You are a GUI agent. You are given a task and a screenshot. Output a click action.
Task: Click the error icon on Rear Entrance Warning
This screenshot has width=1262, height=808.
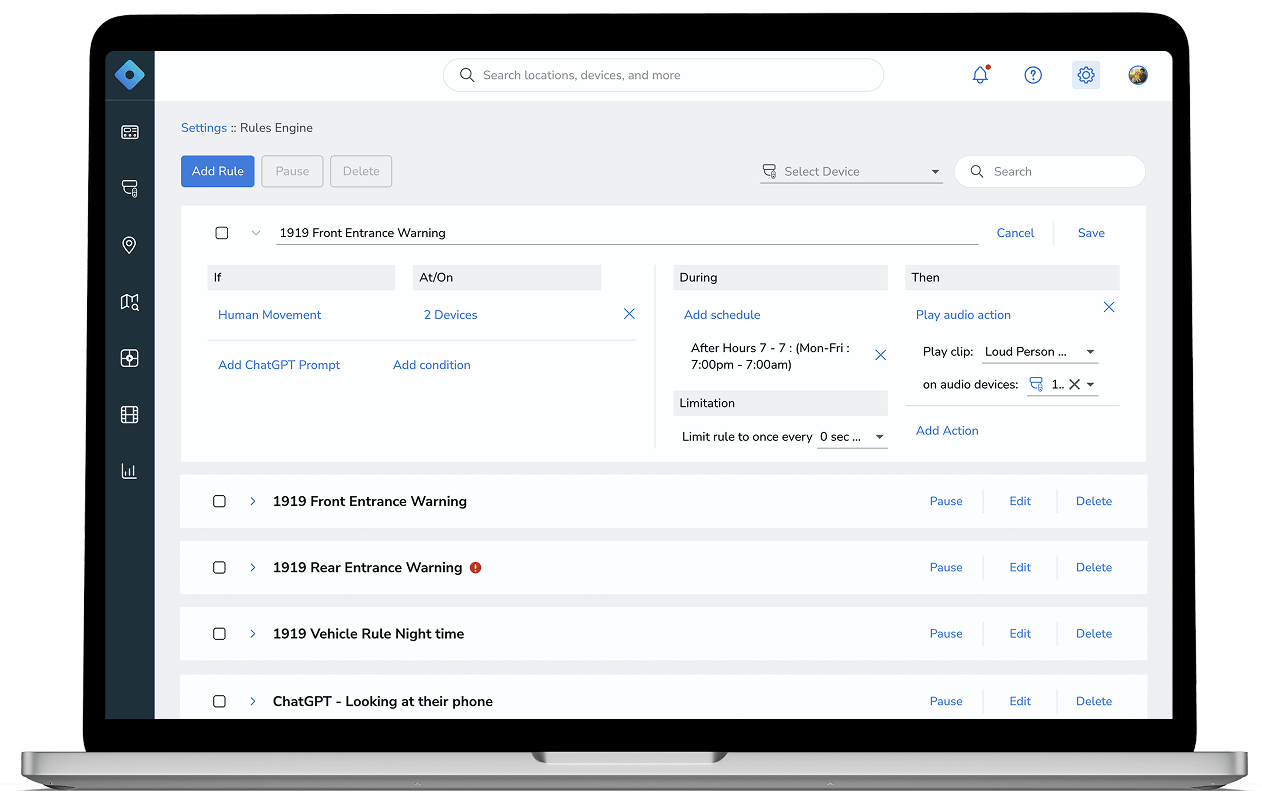tap(476, 567)
